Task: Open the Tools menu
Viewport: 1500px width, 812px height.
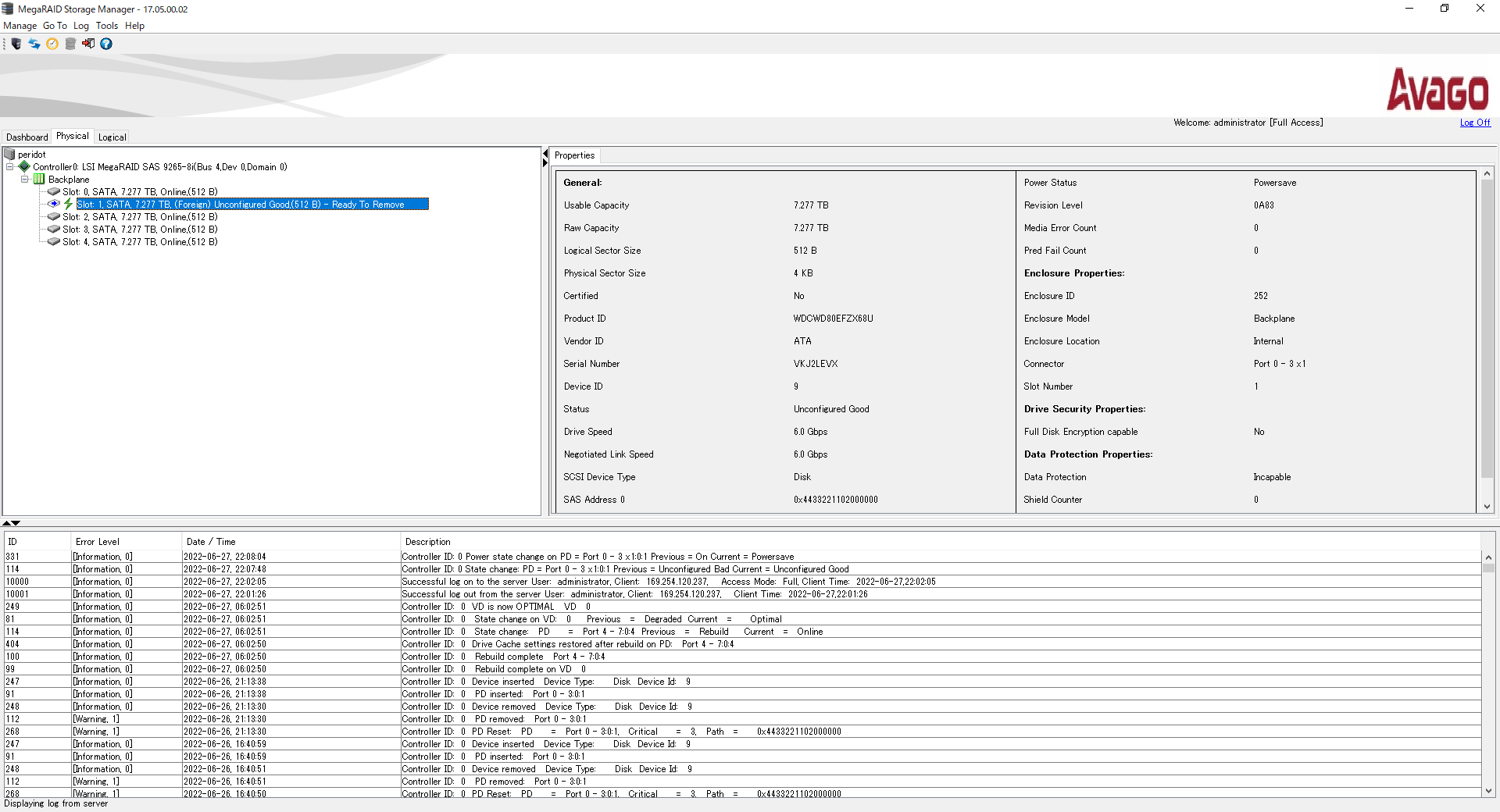Action: pyautogui.click(x=107, y=26)
